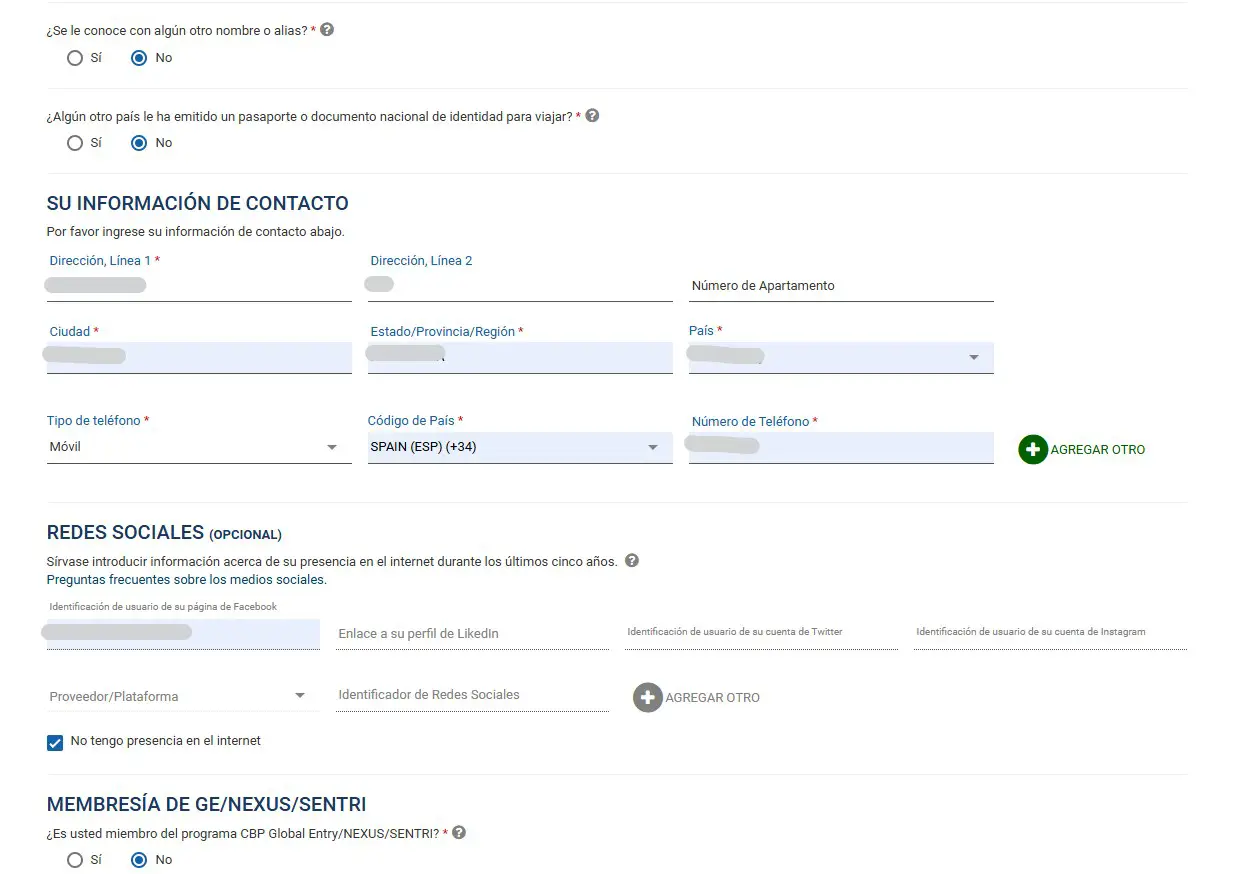The width and height of the screenshot is (1245, 874).
Task: Select Sí for known by another alias
Action: [75, 58]
